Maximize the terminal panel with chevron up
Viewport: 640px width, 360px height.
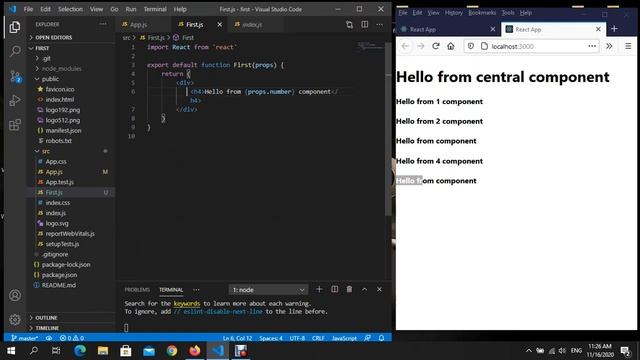point(364,289)
